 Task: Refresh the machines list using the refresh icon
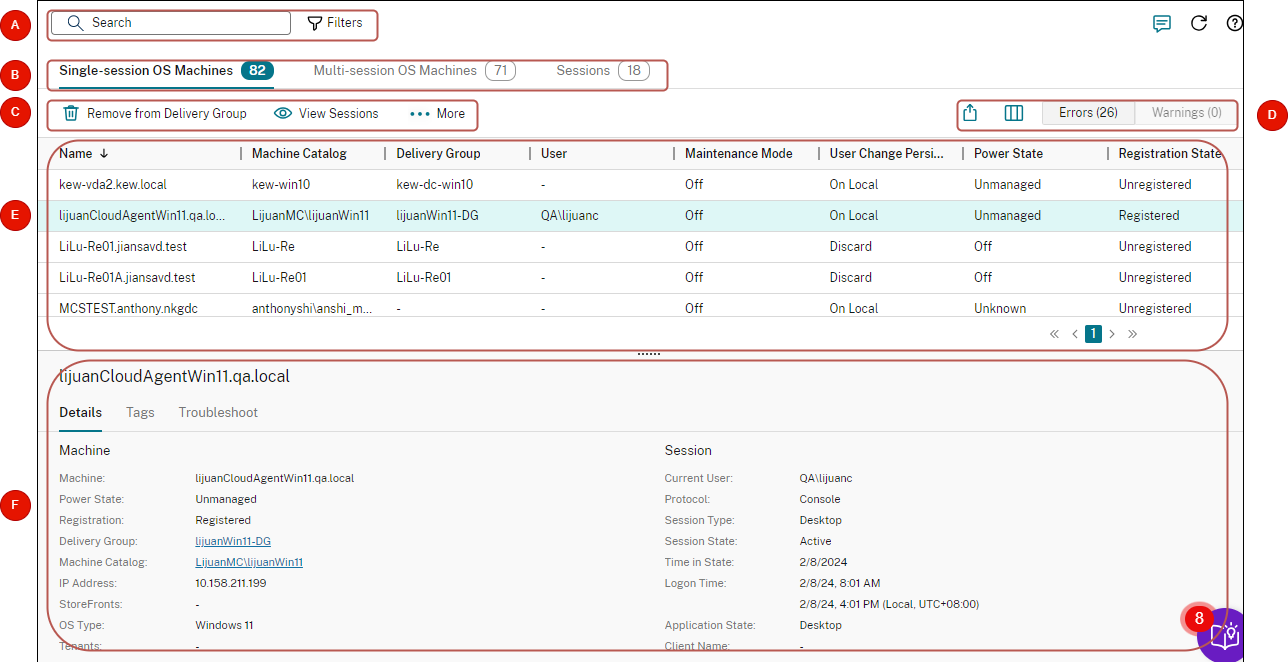pyautogui.click(x=1198, y=23)
